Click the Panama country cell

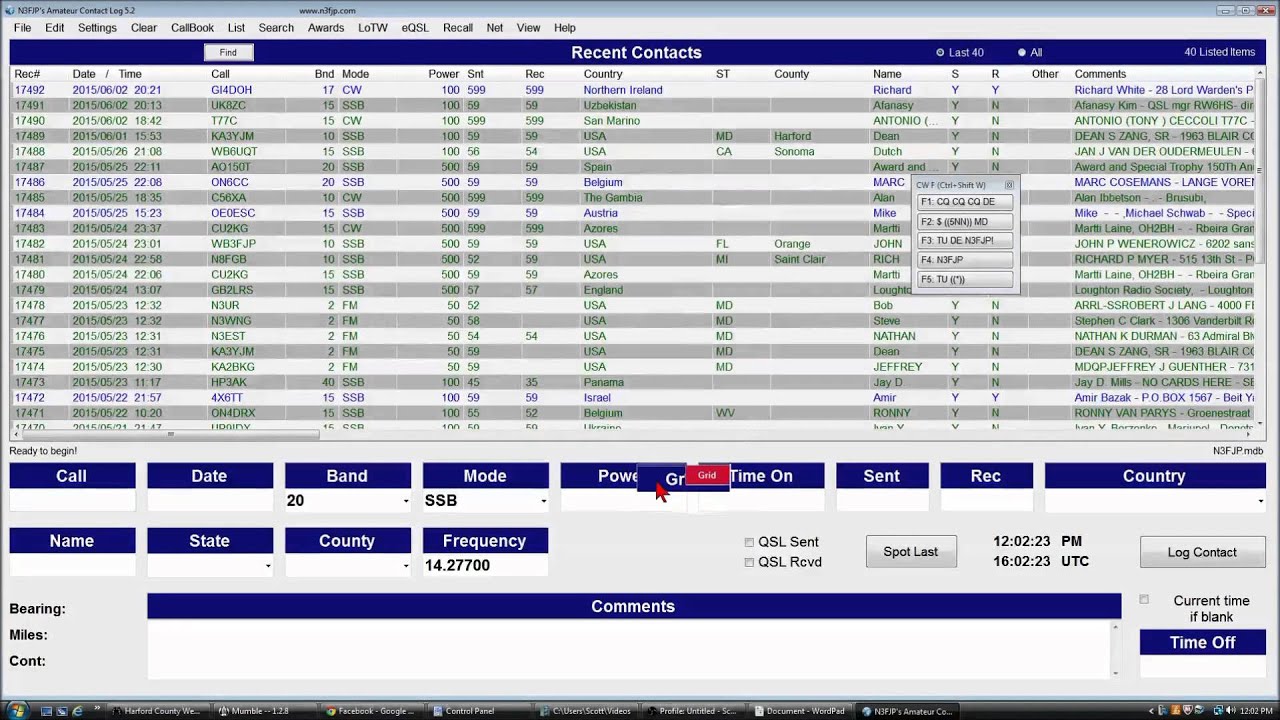click(x=603, y=382)
